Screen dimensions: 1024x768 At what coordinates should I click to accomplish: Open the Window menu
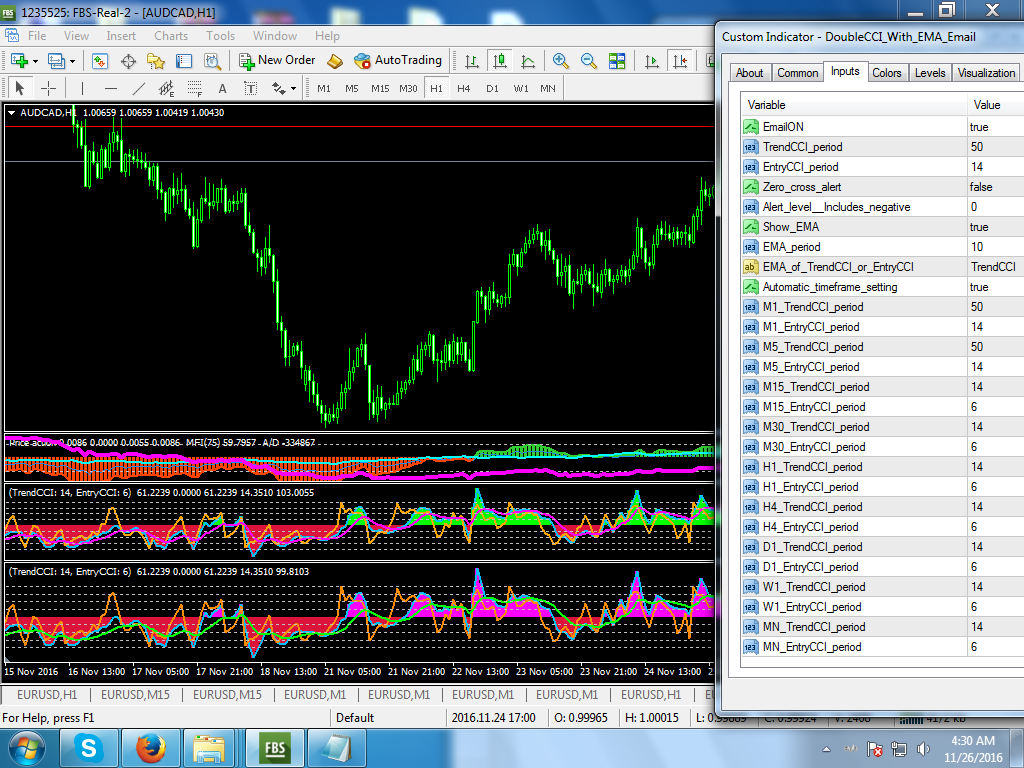click(x=275, y=36)
